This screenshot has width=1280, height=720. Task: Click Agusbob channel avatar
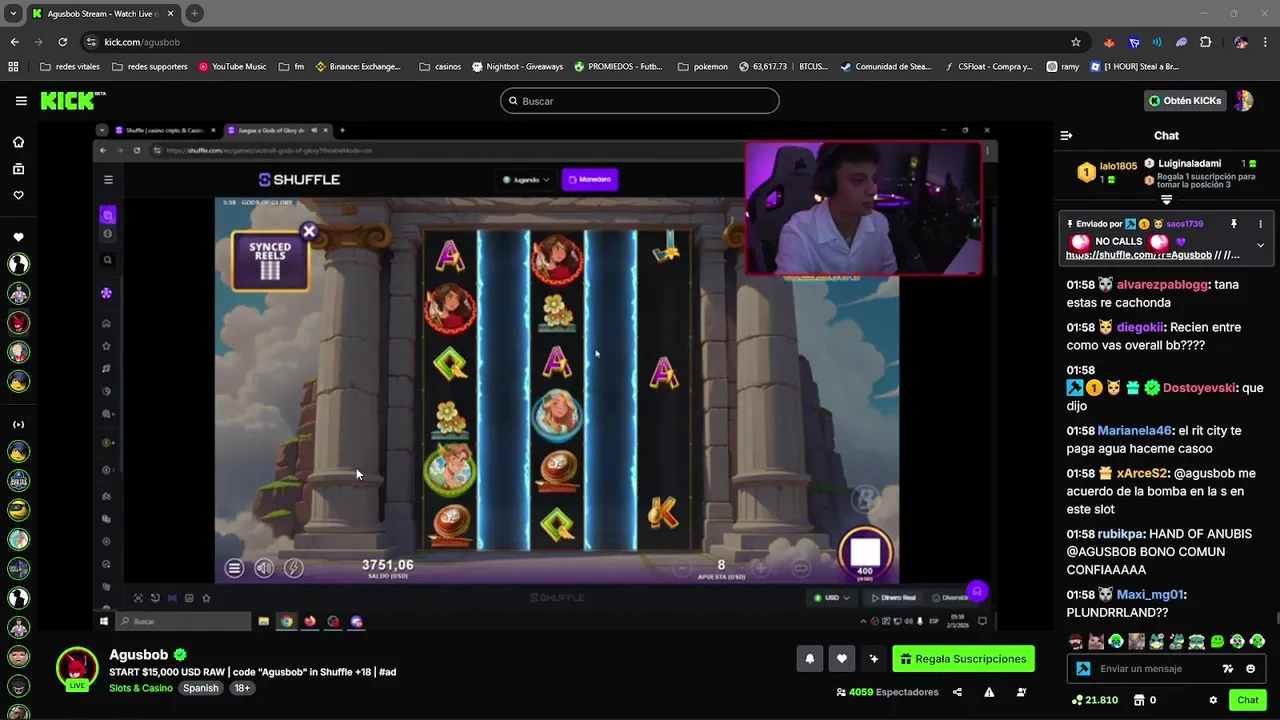pos(77,670)
